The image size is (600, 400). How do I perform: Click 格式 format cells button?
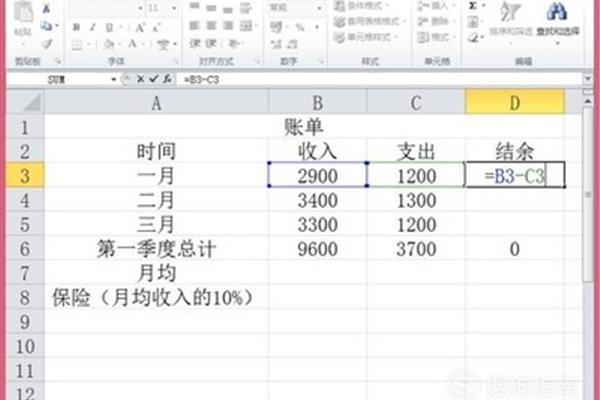pos(435,37)
